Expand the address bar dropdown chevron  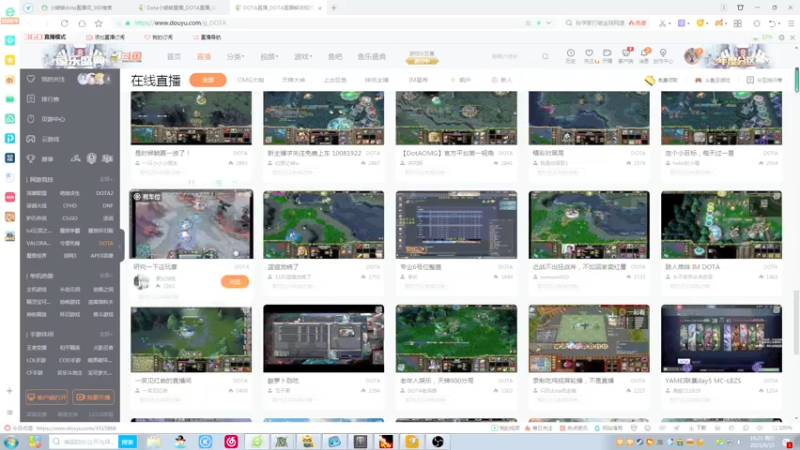pyautogui.click(x=548, y=23)
